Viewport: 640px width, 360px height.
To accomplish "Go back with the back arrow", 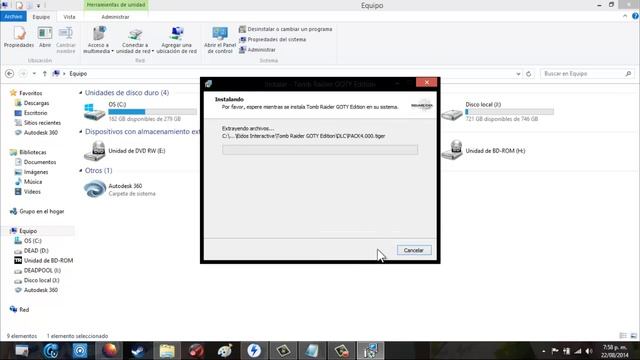I will (9, 74).
